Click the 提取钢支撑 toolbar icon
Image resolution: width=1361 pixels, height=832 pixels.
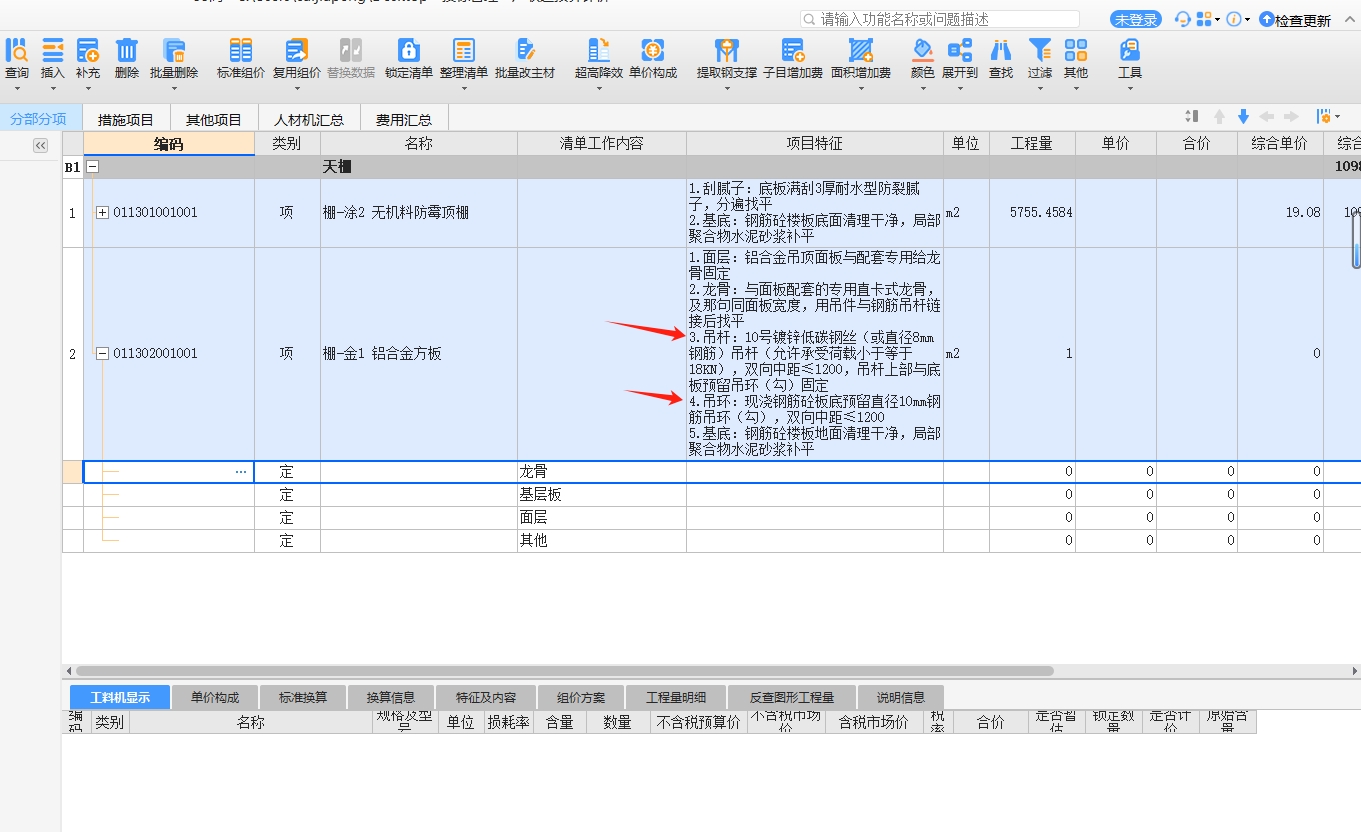pyautogui.click(x=727, y=50)
